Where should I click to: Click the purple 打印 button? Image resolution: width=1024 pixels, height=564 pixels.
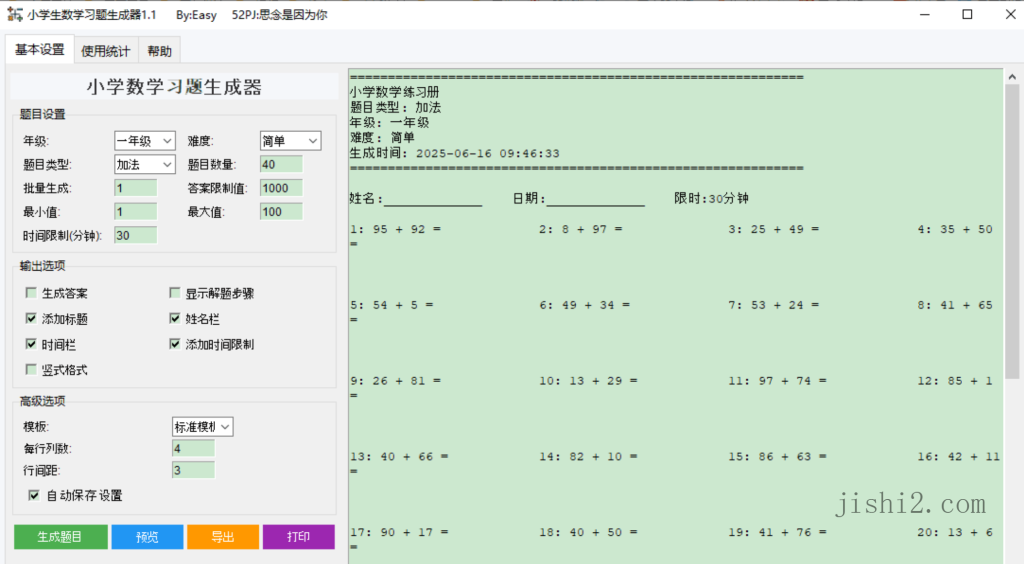click(x=298, y=537)
